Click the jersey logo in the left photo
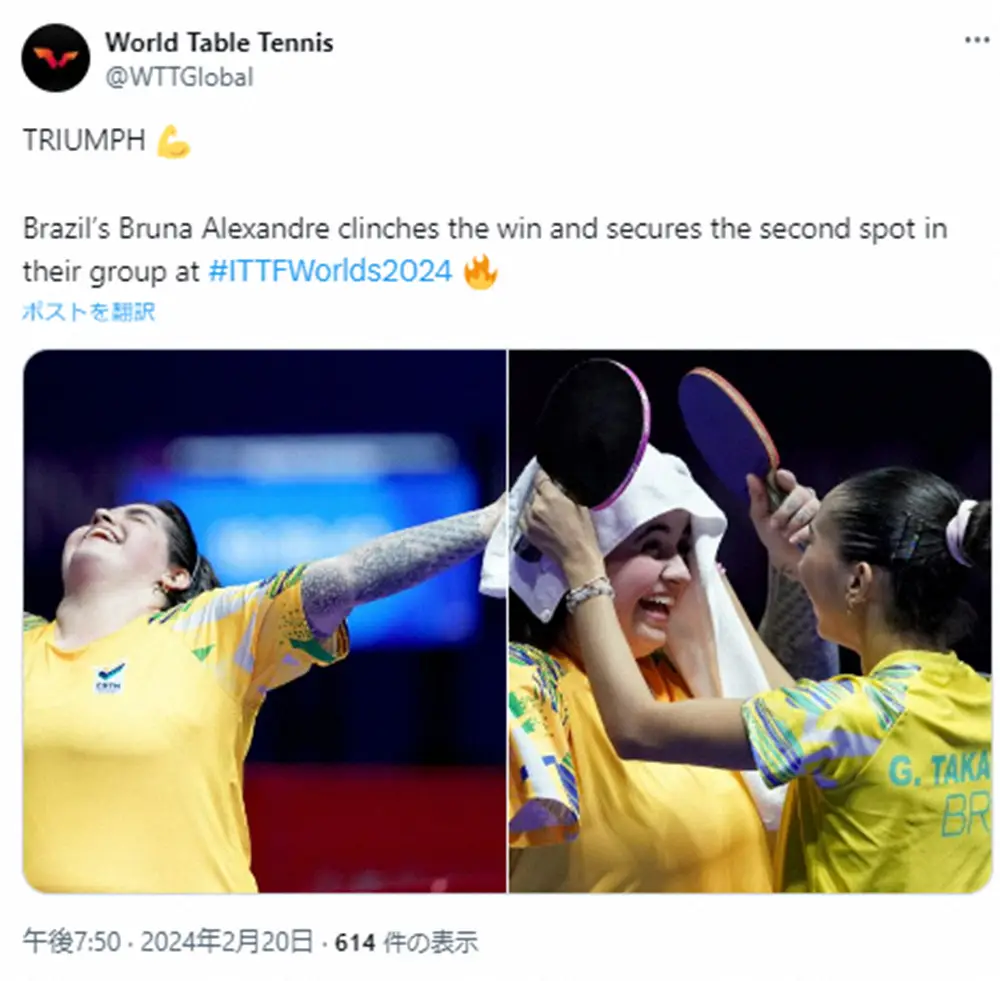Viewport: 1000px width, 981px height. point(110,677)
